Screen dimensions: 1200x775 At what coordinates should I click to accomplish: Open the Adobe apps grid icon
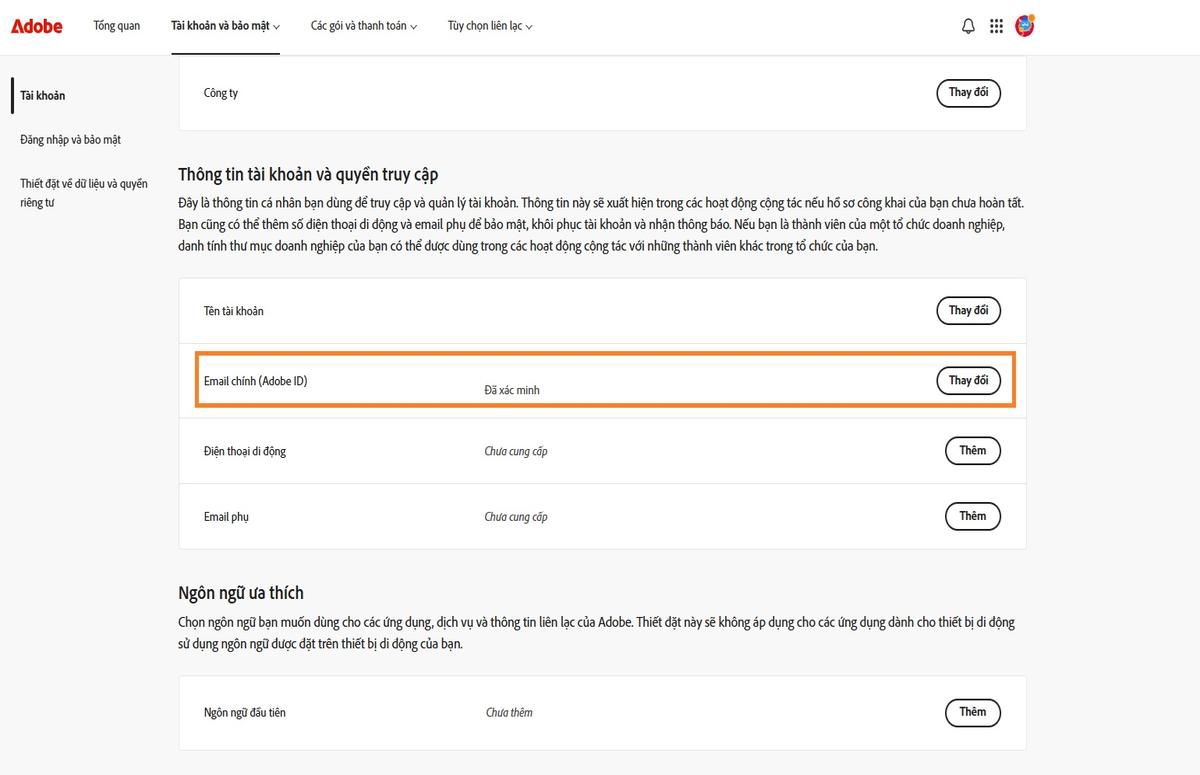coord(996,26)
